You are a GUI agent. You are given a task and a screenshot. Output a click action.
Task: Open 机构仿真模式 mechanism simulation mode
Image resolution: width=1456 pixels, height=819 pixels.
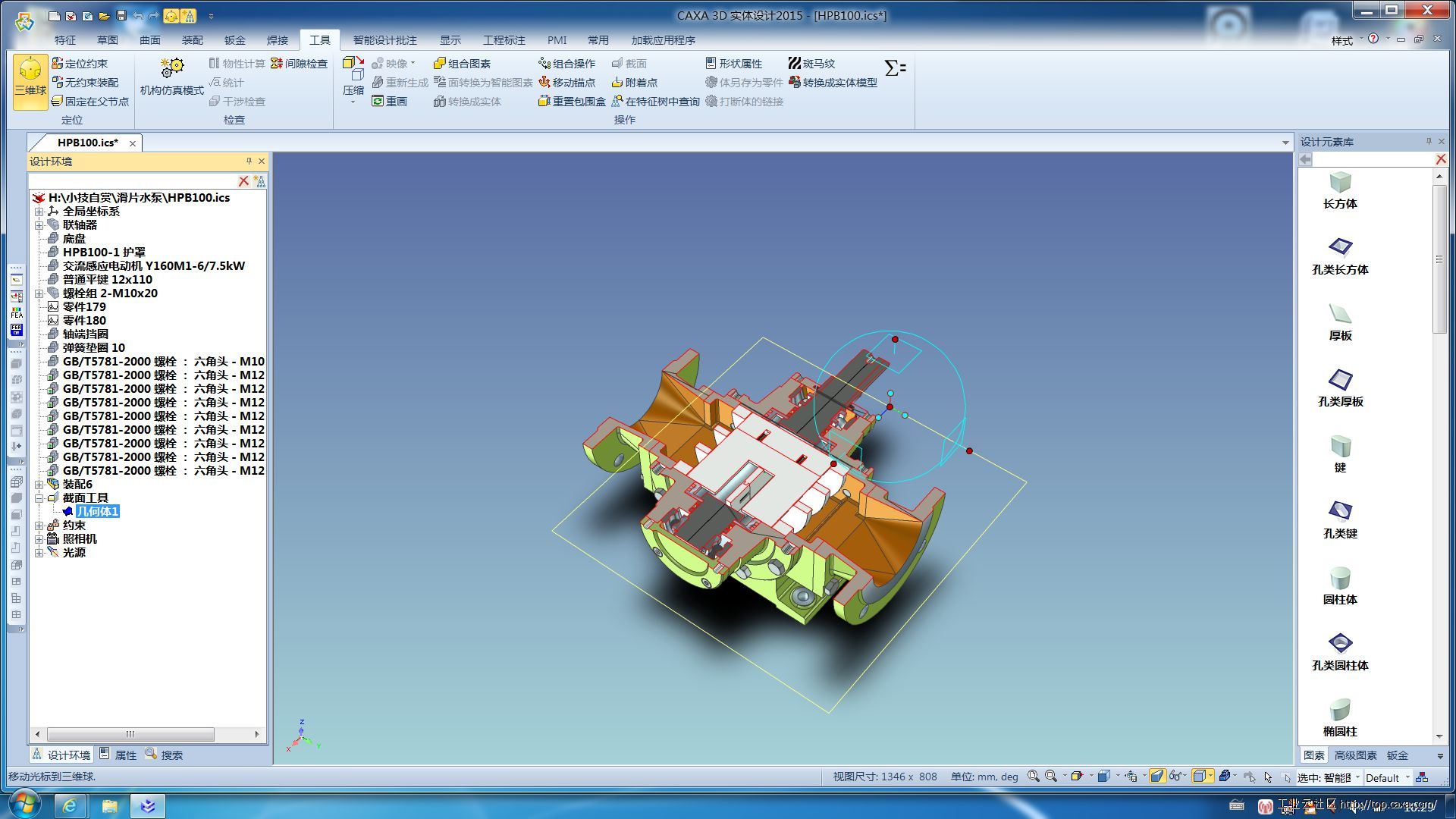click(x=172, y=77)
